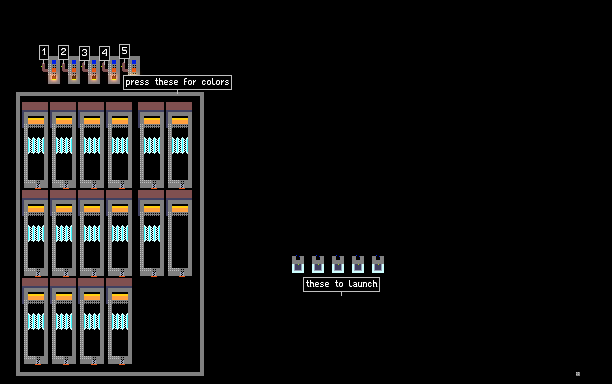Image resolution: width=612 pixels, height=384 pixels.
Task: Select the number 3 sign label
Action: (84, 53)
